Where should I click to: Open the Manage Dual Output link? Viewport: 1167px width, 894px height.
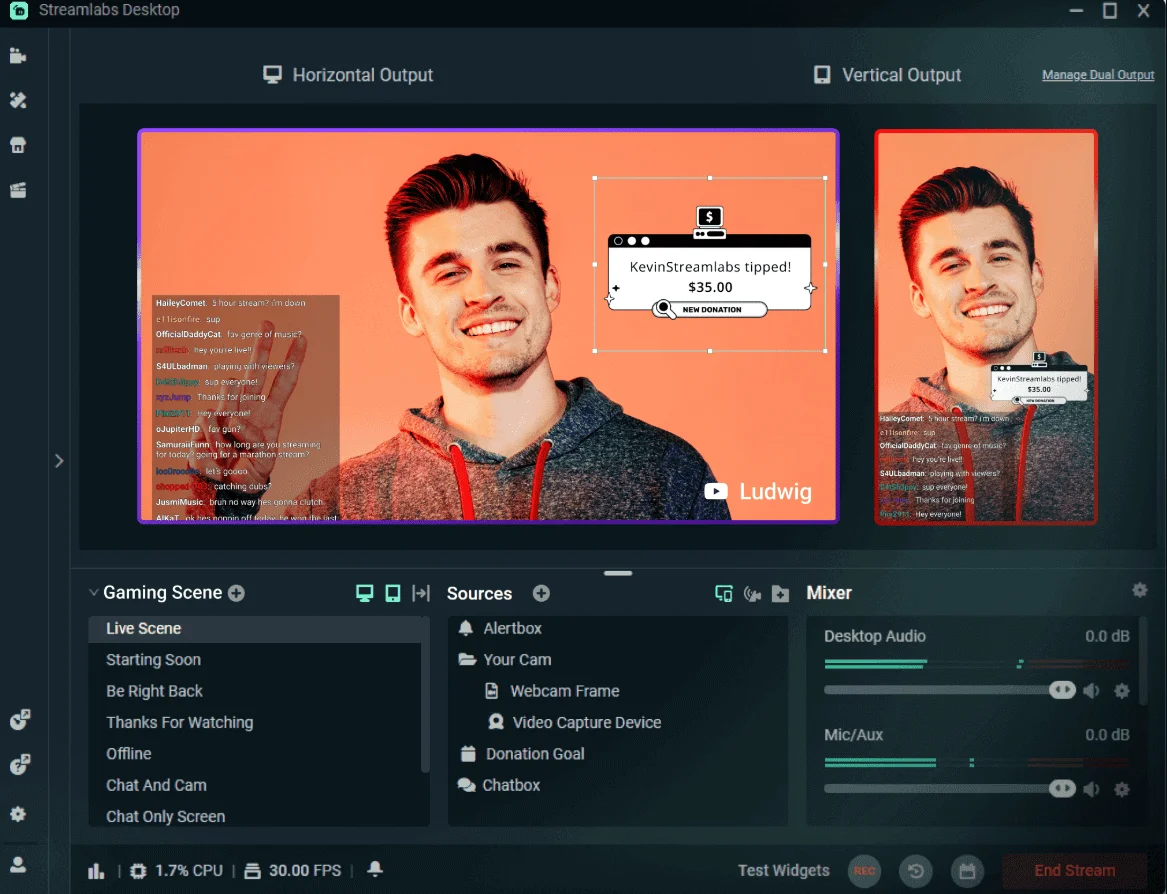[x=1097, y=75]
